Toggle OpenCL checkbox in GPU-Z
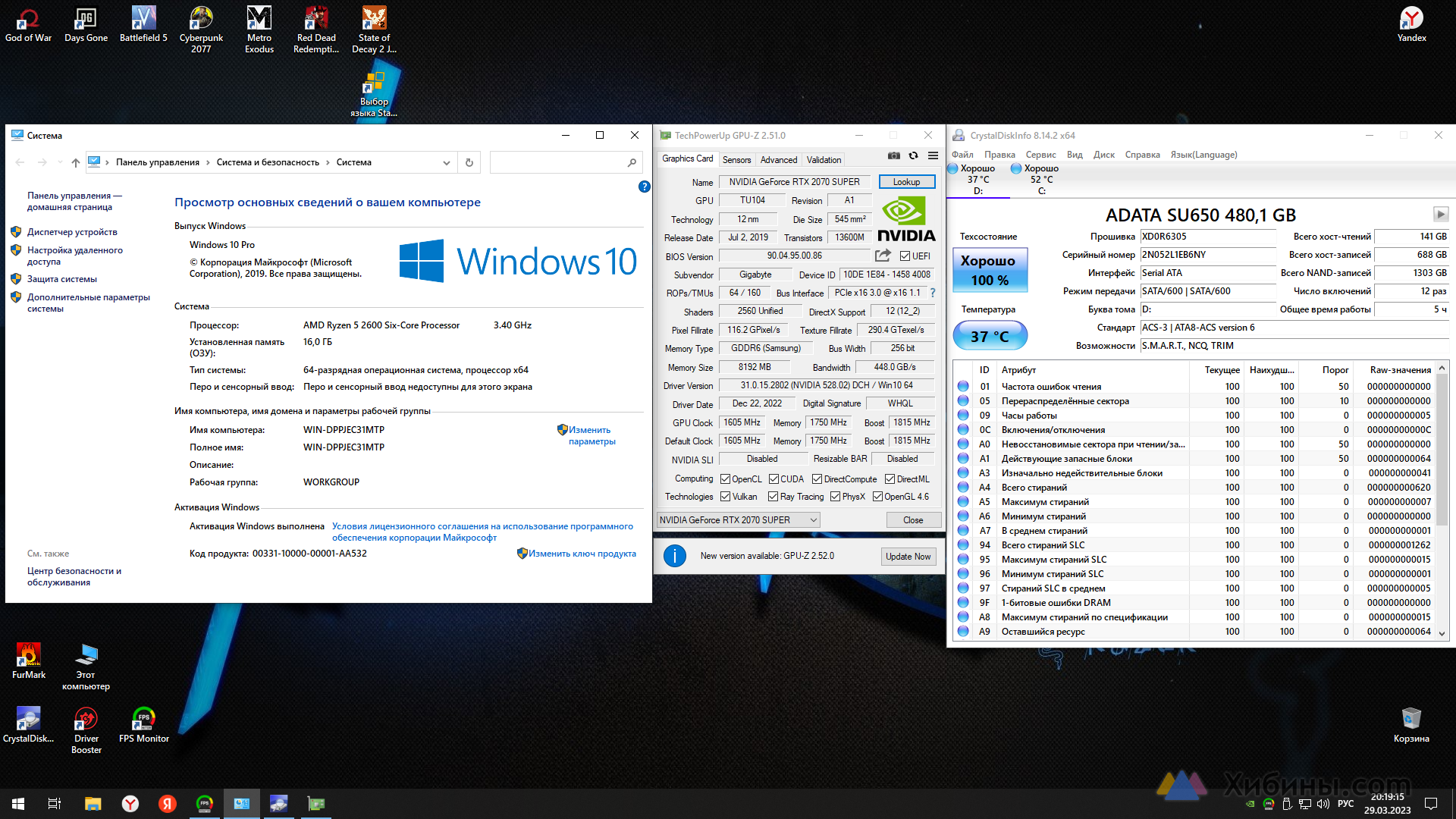 725,479
